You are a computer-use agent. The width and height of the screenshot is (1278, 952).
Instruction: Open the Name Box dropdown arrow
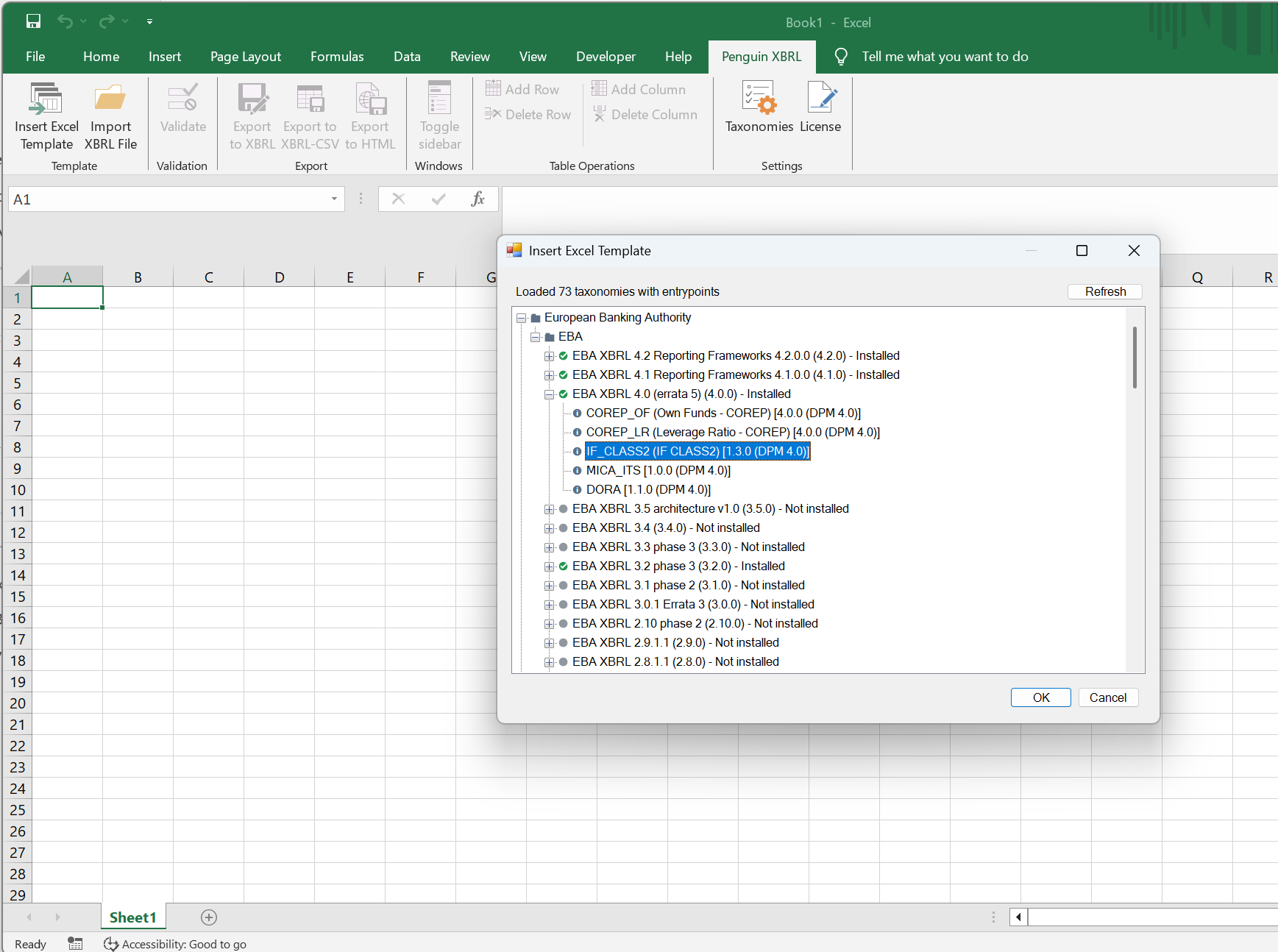334,199
